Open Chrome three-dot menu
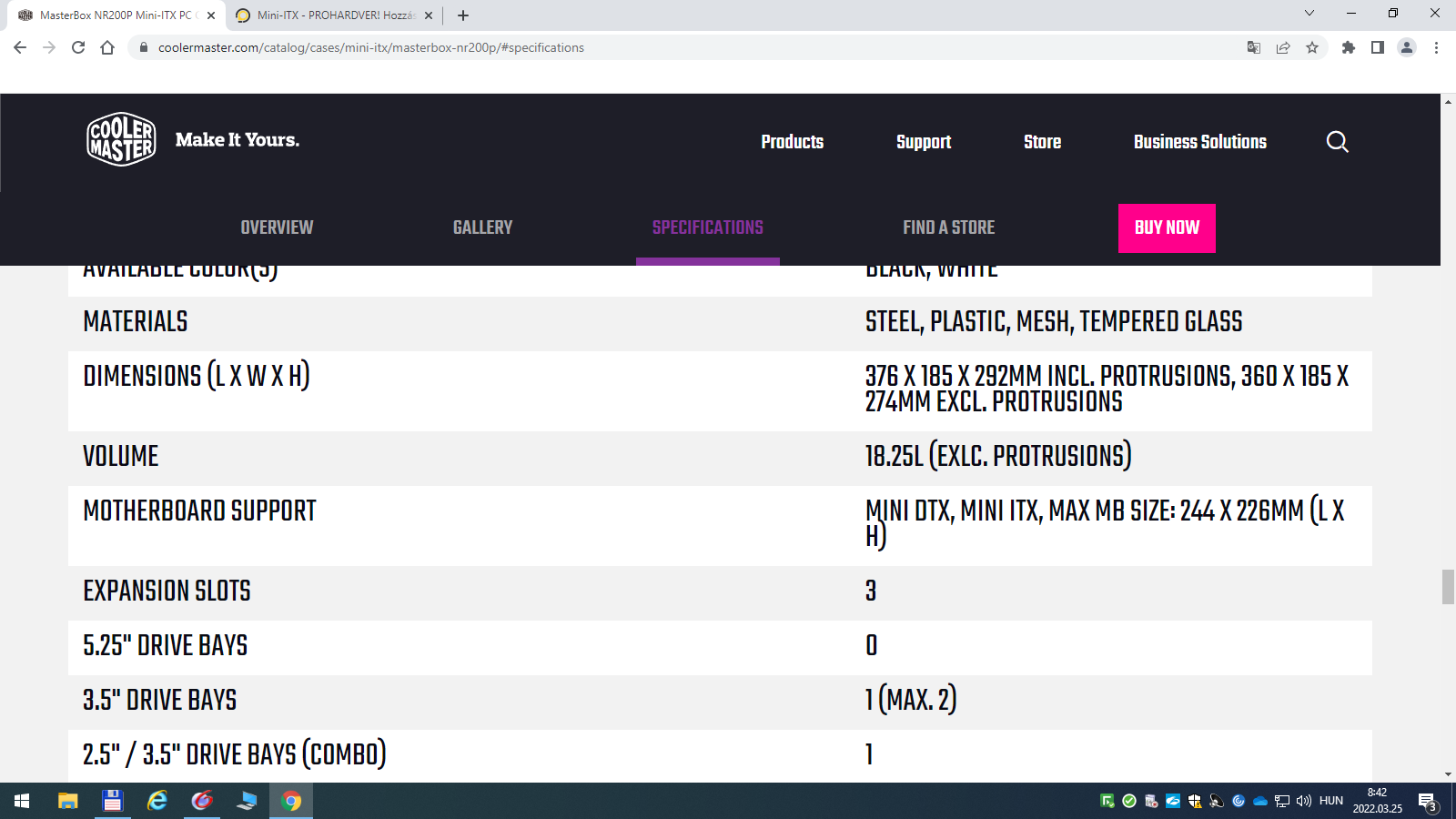This screenshot has width=1456, height=819. 1436,47
